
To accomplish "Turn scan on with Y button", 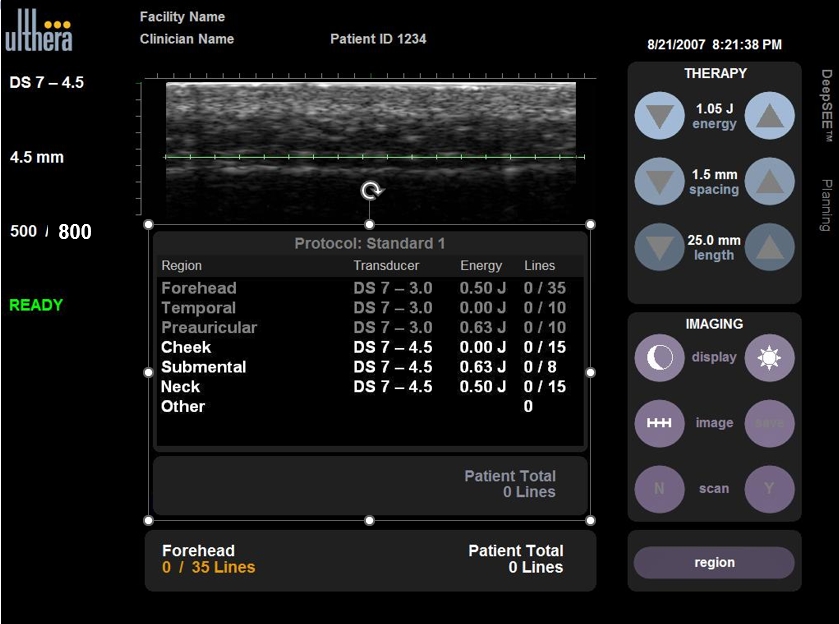I will [x=769, y=489].
